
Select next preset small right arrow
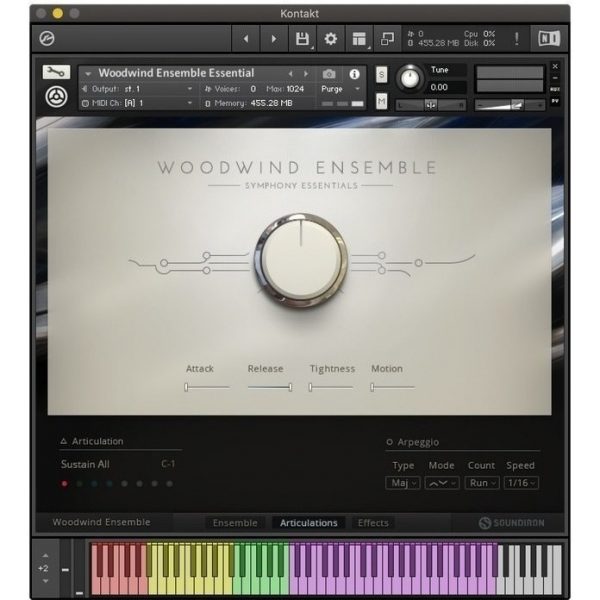coord(306,73)
